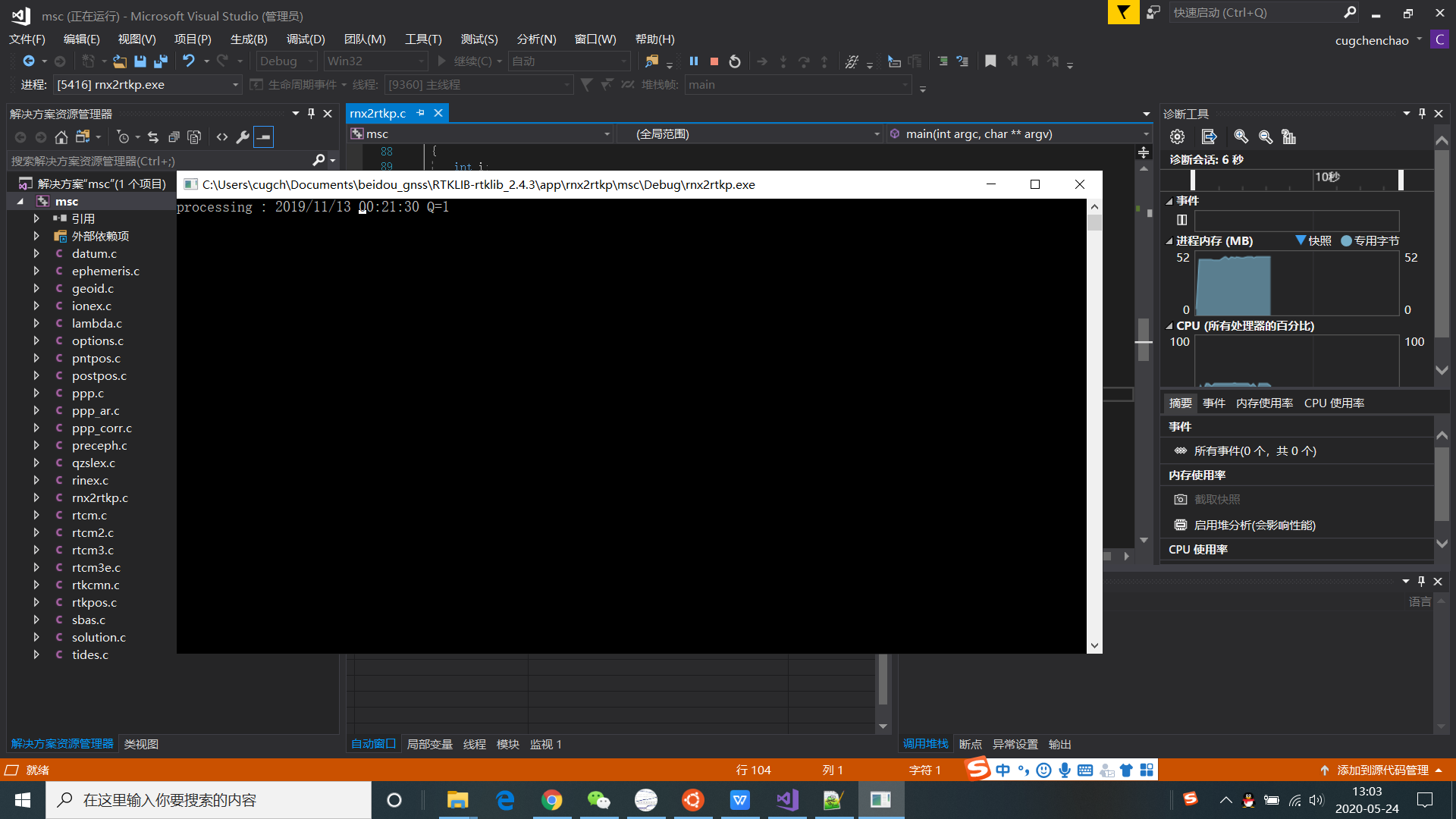Toggle 快照 snapshot memory series

pos(1313,240)
